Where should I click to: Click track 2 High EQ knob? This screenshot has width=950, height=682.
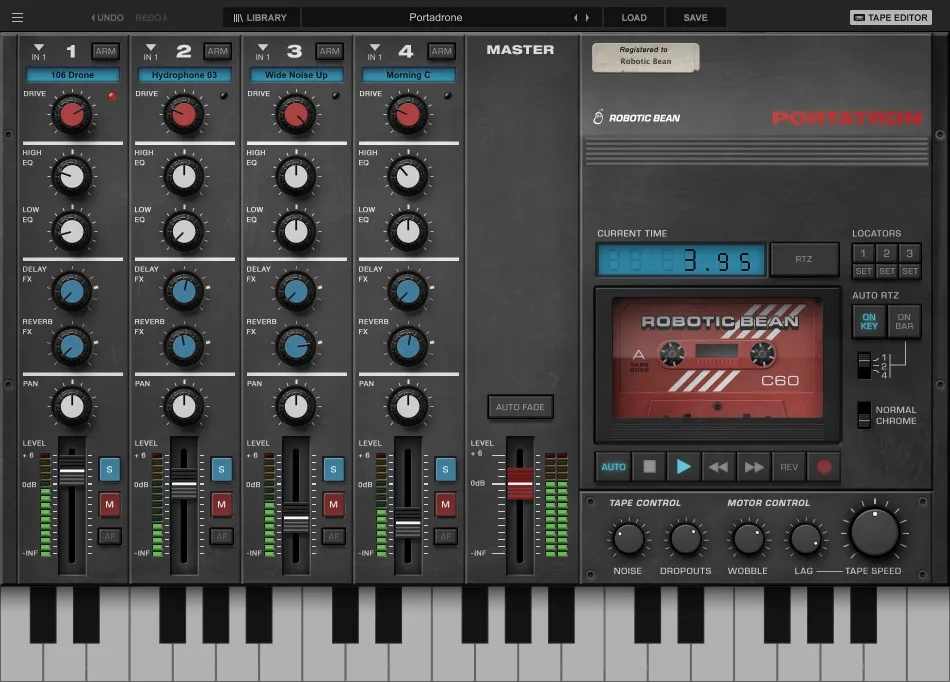click(184, 176)
